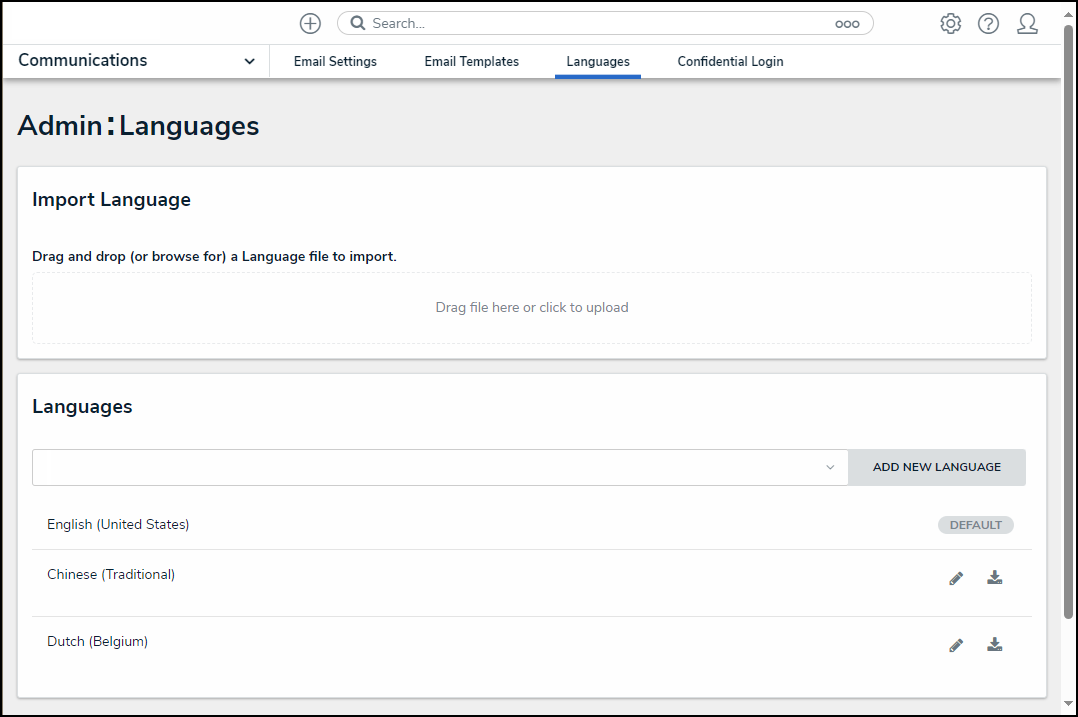
Task: Edit Dutch (Belgium) with pencil icon
Action: coord(956,645)
